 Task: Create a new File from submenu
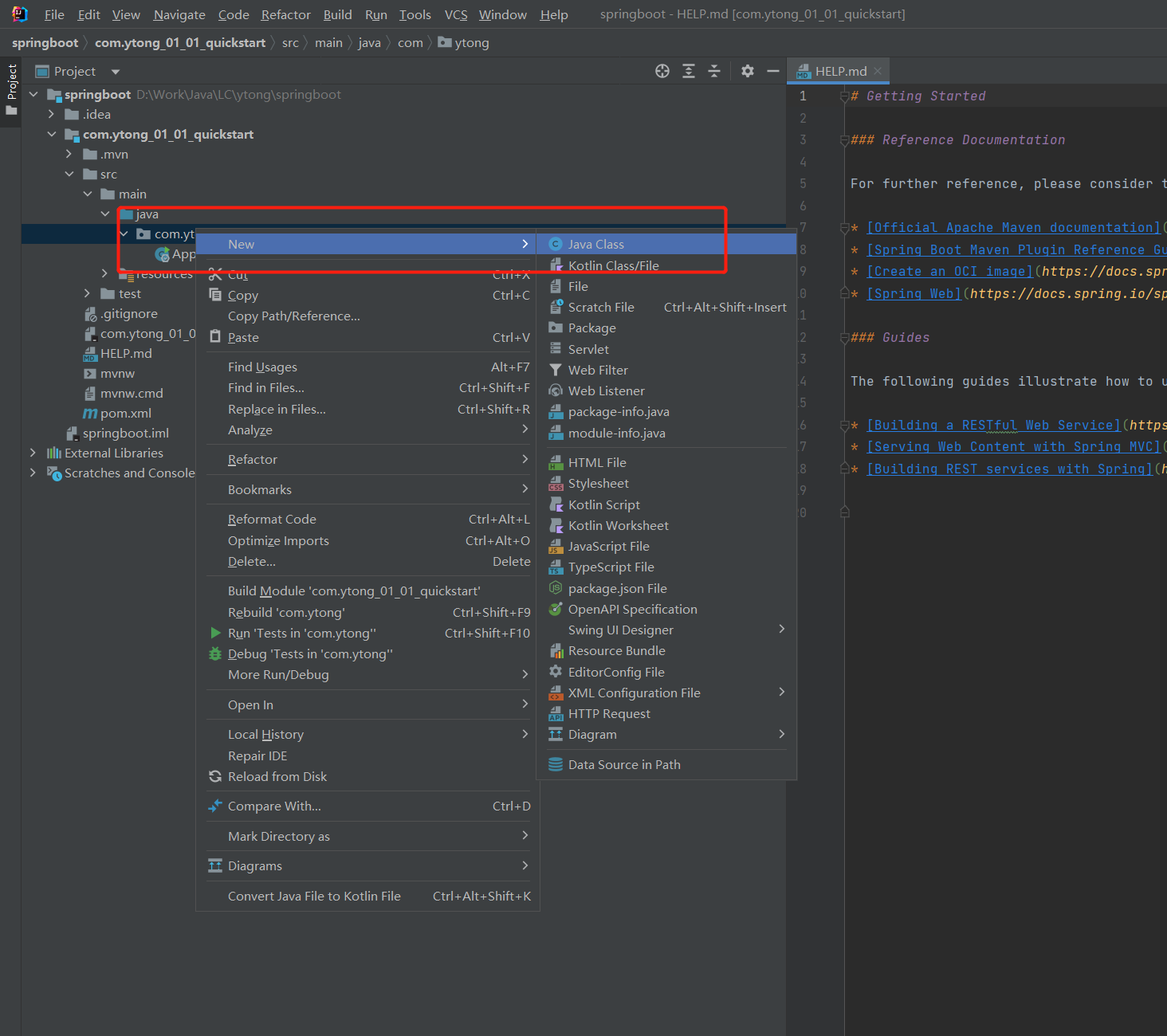coord(666,286)
